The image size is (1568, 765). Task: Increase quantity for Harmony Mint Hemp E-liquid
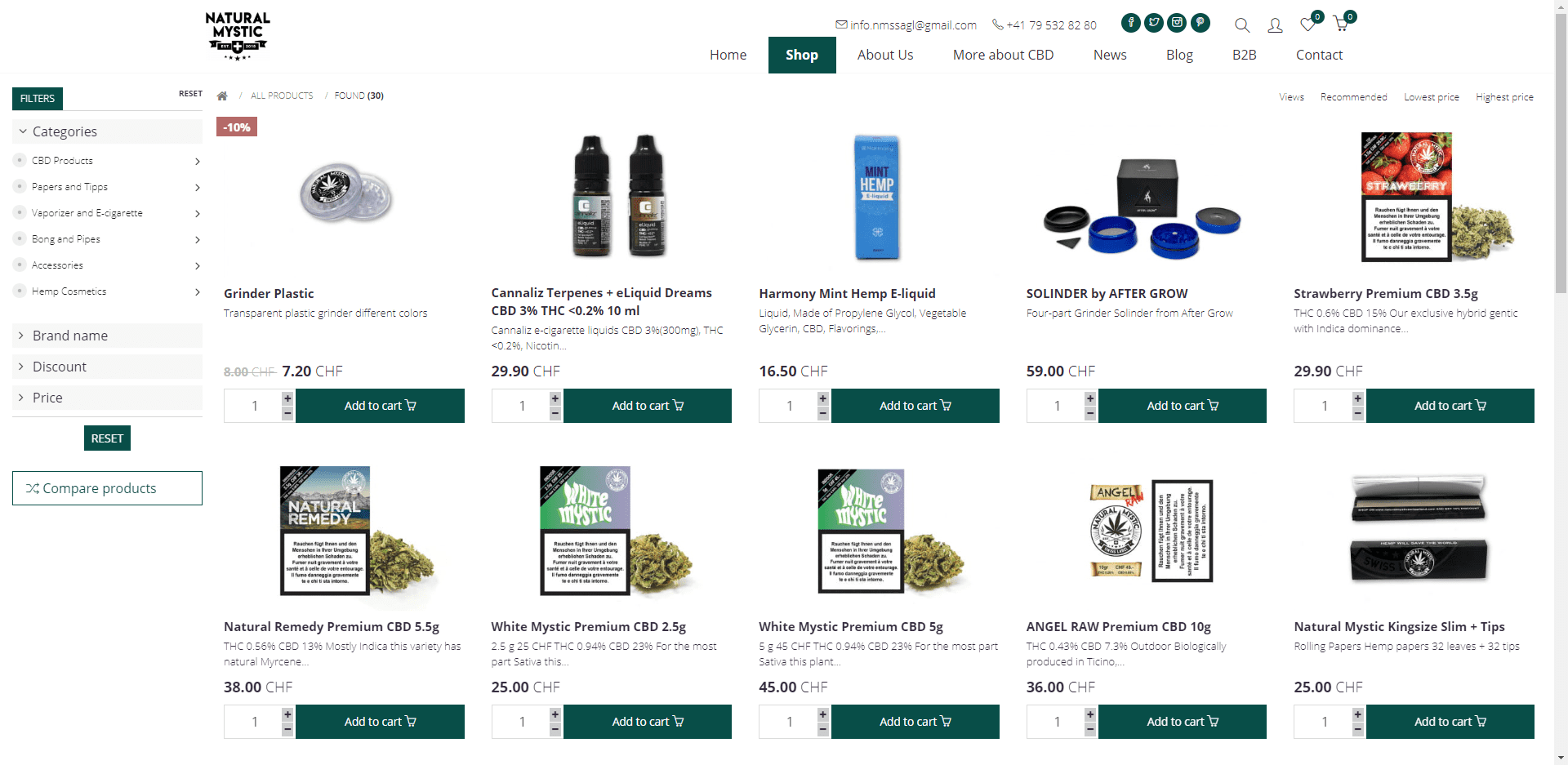[x=822, y=398]
